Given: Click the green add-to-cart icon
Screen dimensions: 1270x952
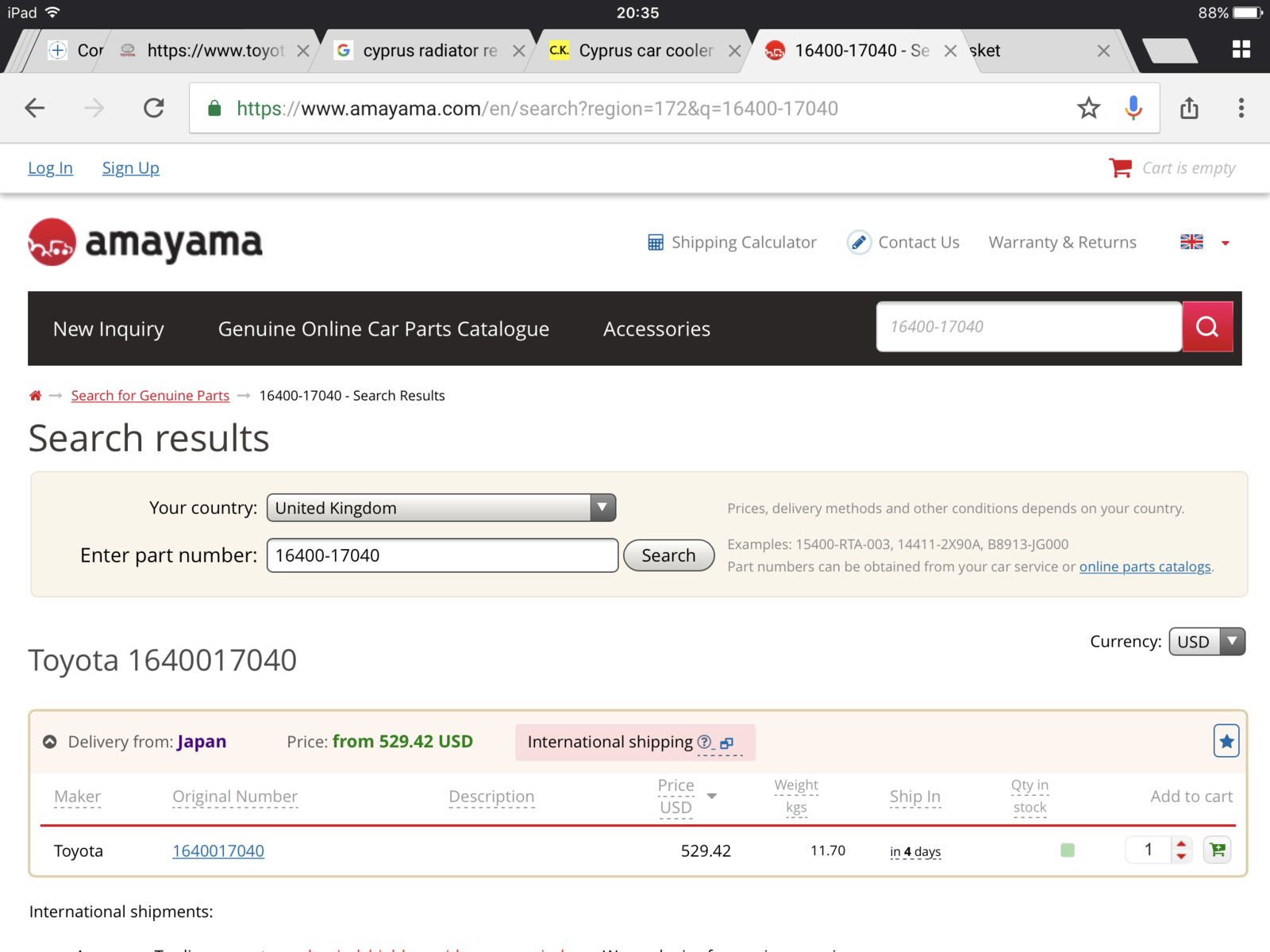Looking at the screenshot, I should pos(1218,850).
